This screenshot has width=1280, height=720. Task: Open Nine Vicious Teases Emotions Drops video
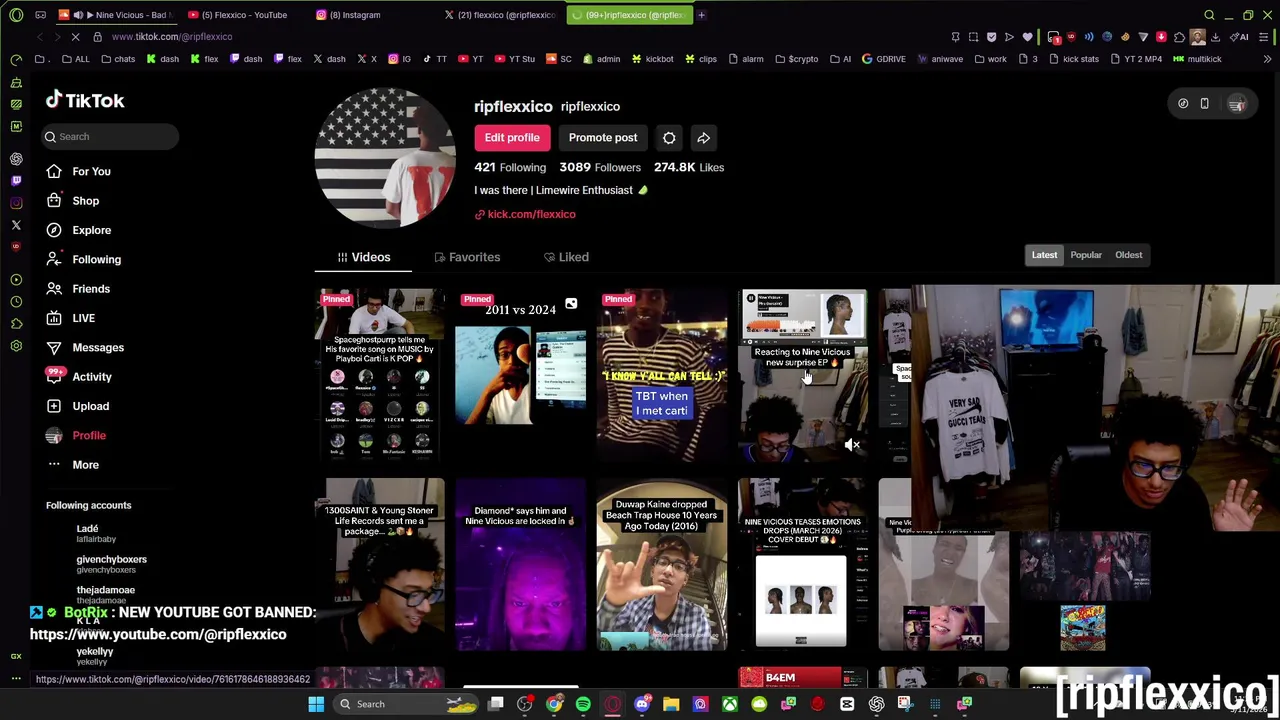[x=803, y=565]
